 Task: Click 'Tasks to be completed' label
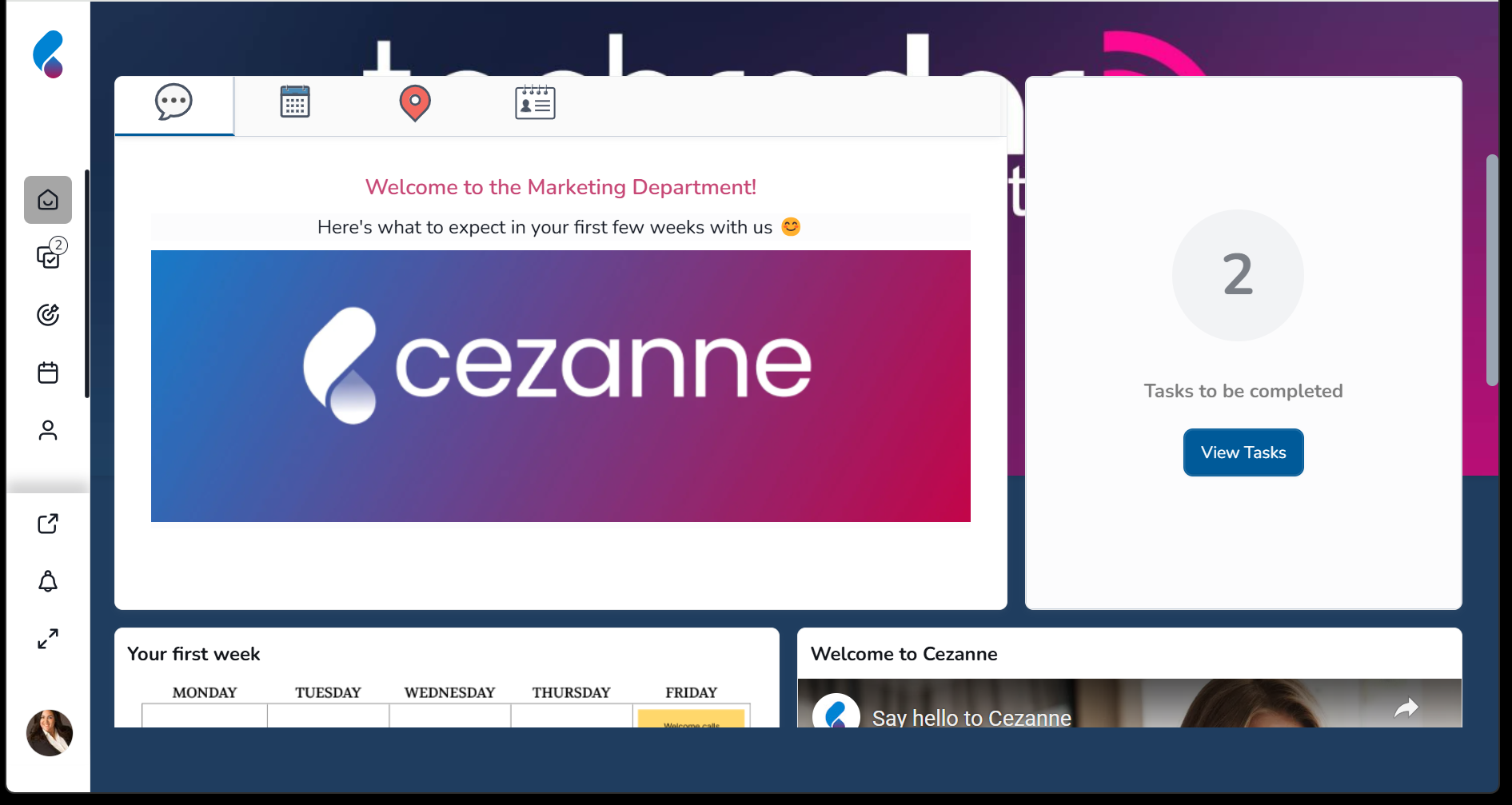(1243, 391)
